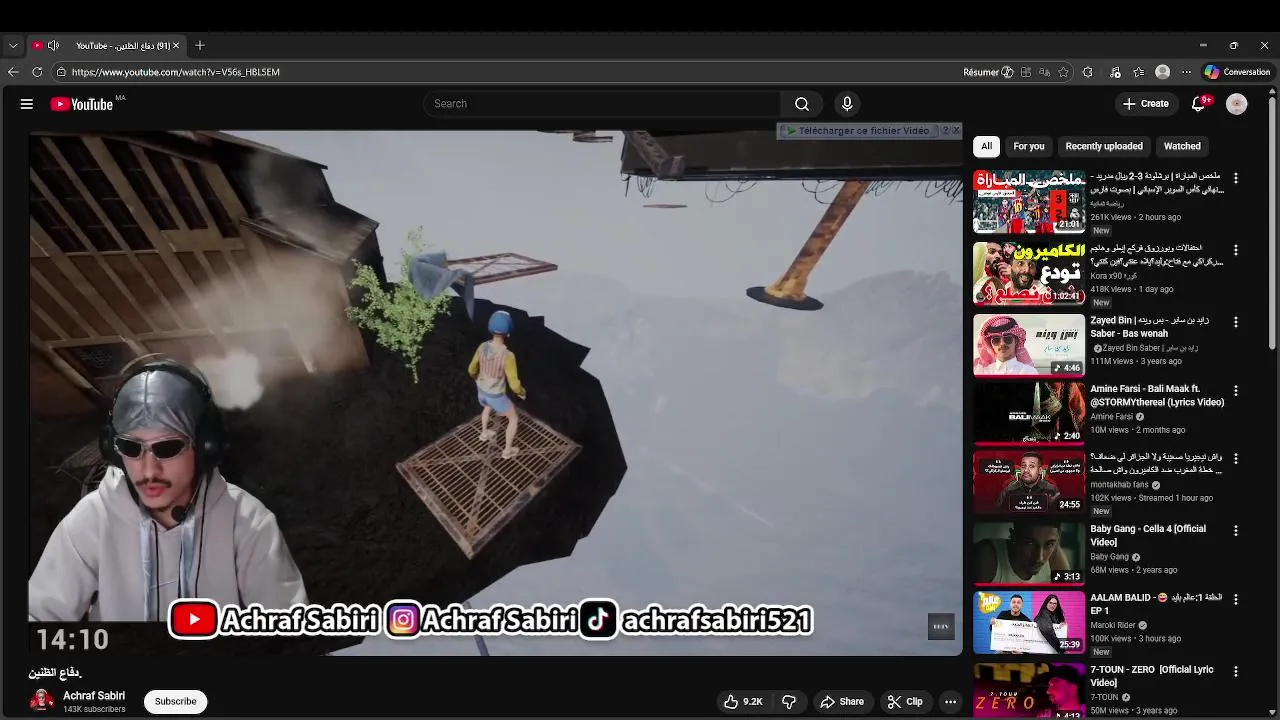The height and width of the screenshot is (720, 1280).
Task: Open Achraf Sabiri channel avatar
Action: point(42,702)
